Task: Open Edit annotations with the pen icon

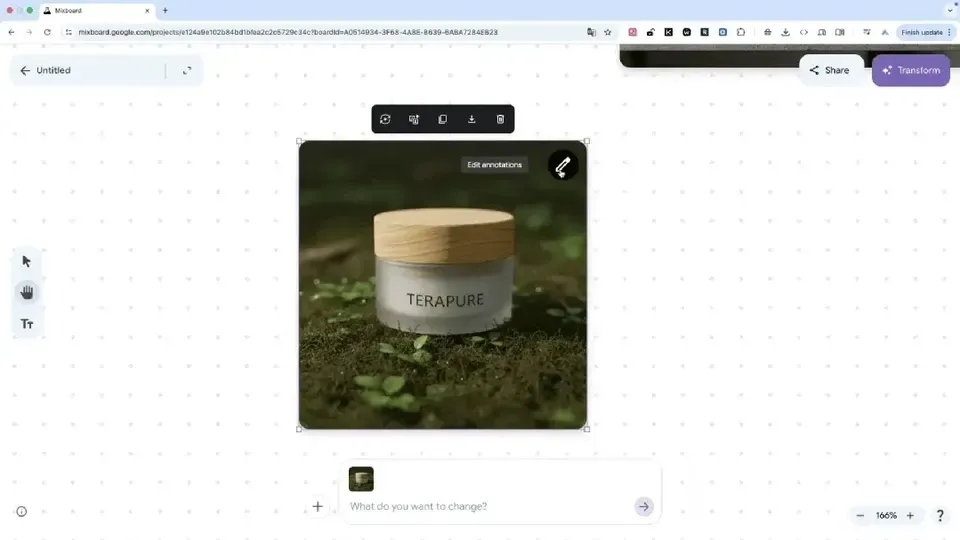Action: 563,165
